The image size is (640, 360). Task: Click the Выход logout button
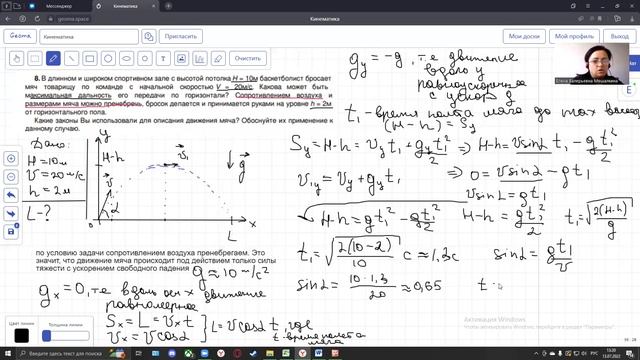coord(620,36)
